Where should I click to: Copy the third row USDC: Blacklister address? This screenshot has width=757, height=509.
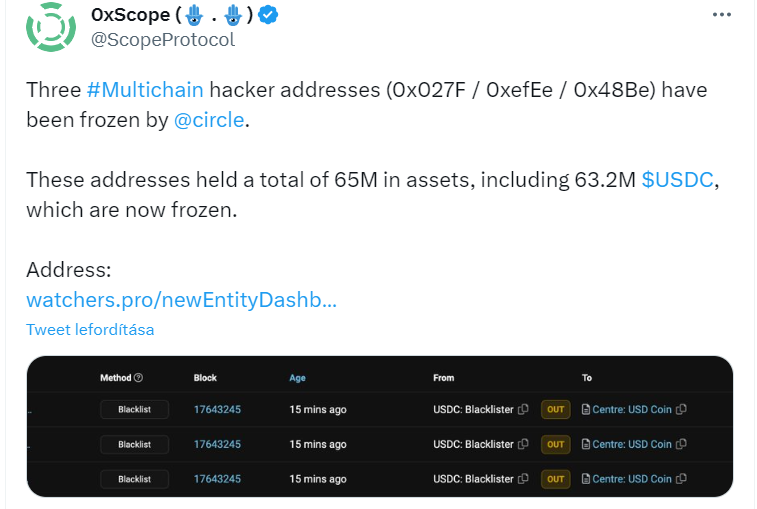coord(523,479)
